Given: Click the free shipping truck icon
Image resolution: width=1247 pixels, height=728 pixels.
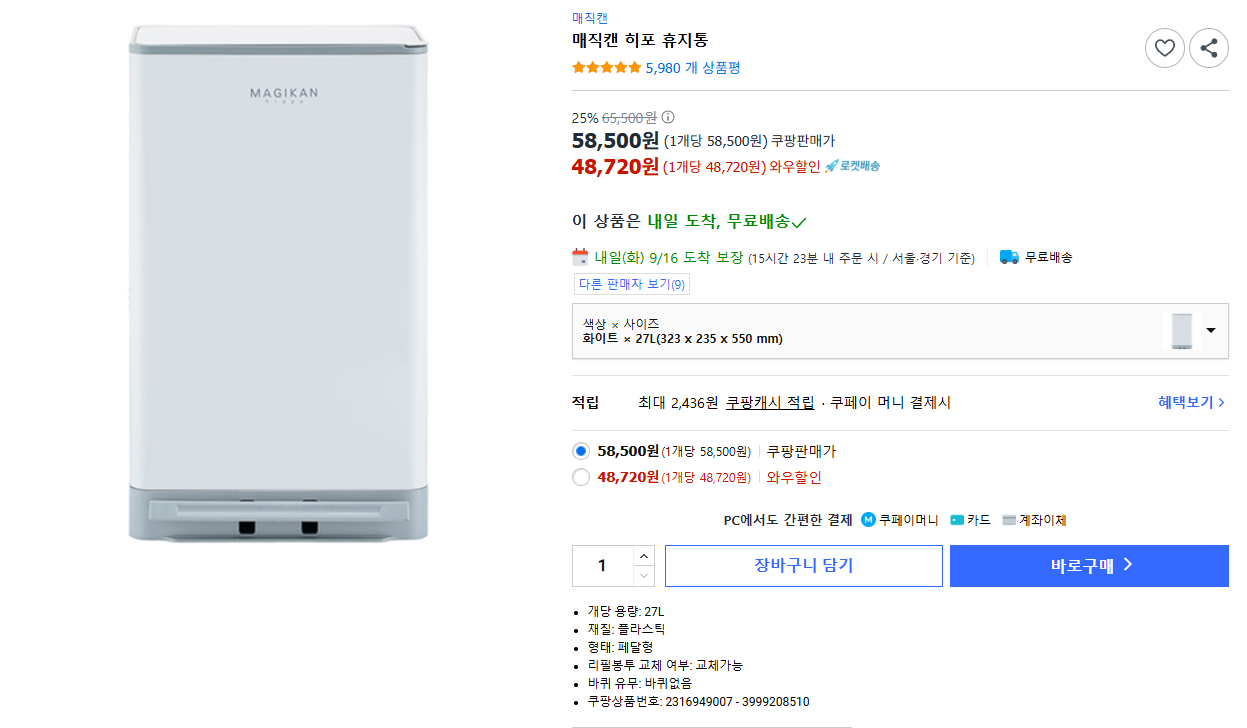Looking at the screenshot, I should (x=1009, y=257).
